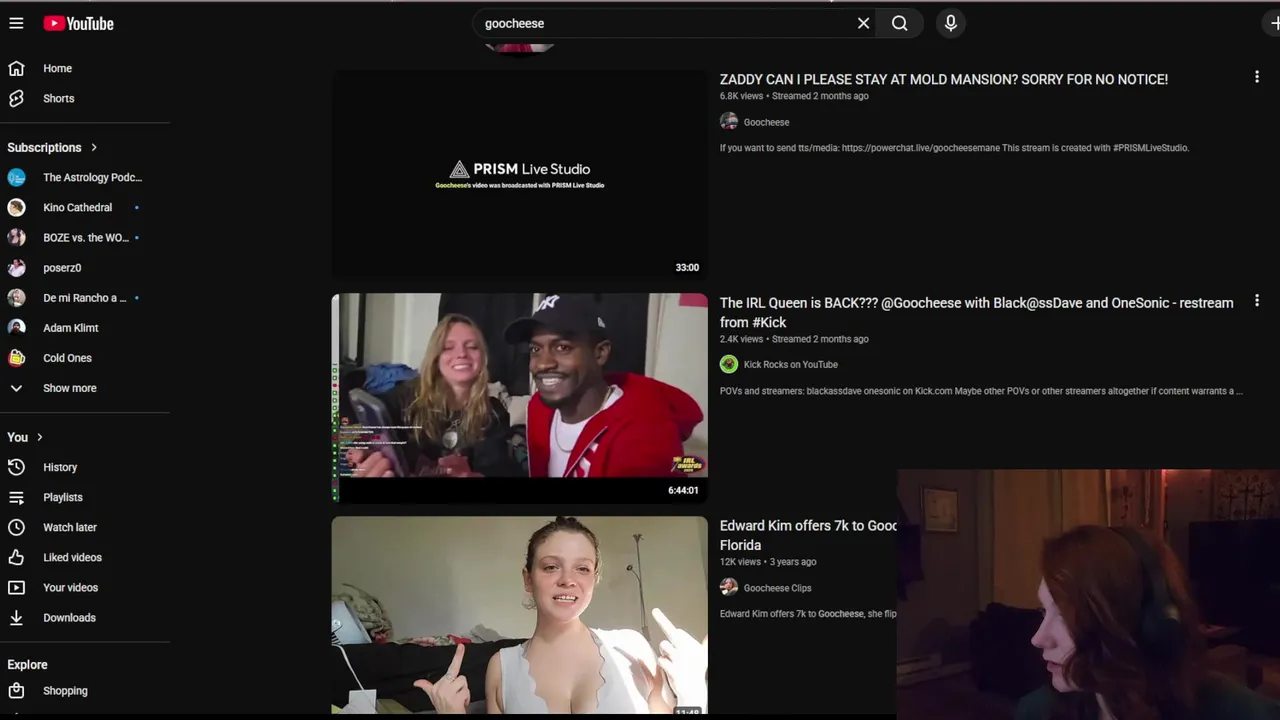Open the IRL Queen is BACK video thumbnail
The height and width of the screenshot is (720, 1280).
[x=519, y=397]
